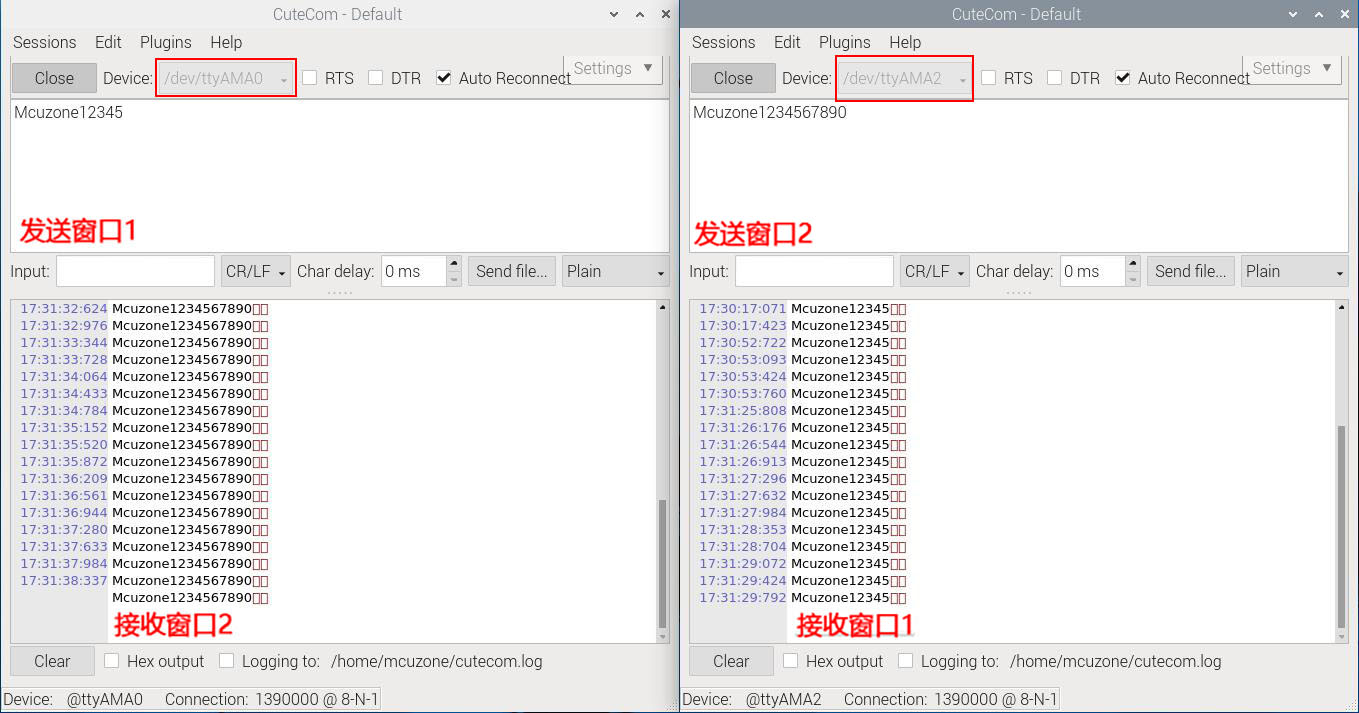
Task: Increase Char delay in left window
Action: click(454, 264)
